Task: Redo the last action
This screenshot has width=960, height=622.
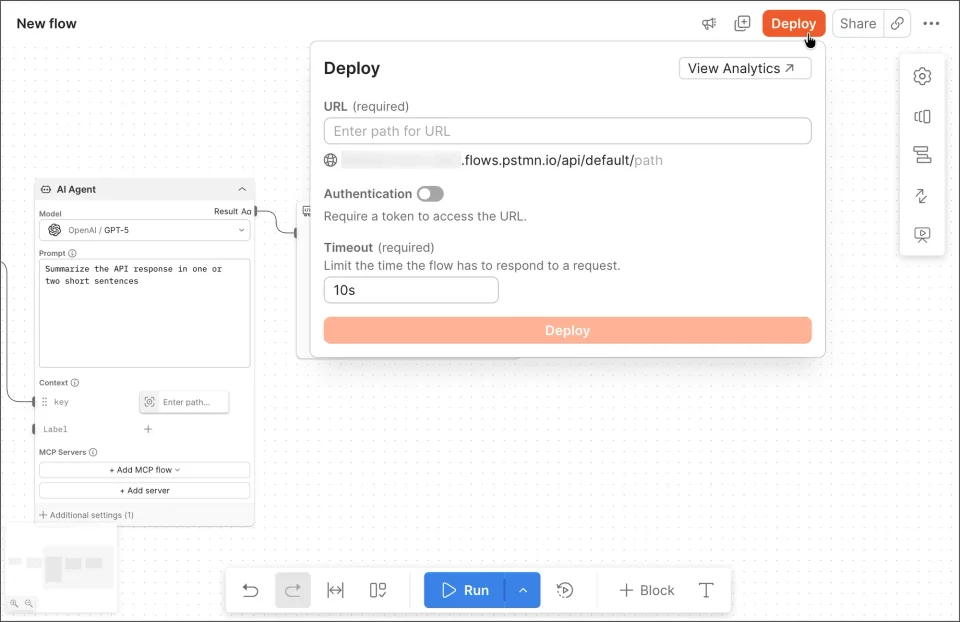Action: coord(293,590)
